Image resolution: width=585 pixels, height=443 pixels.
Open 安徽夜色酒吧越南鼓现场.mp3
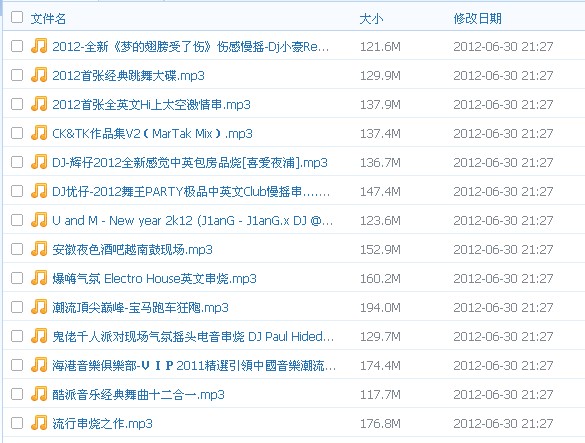pos(132,250)
